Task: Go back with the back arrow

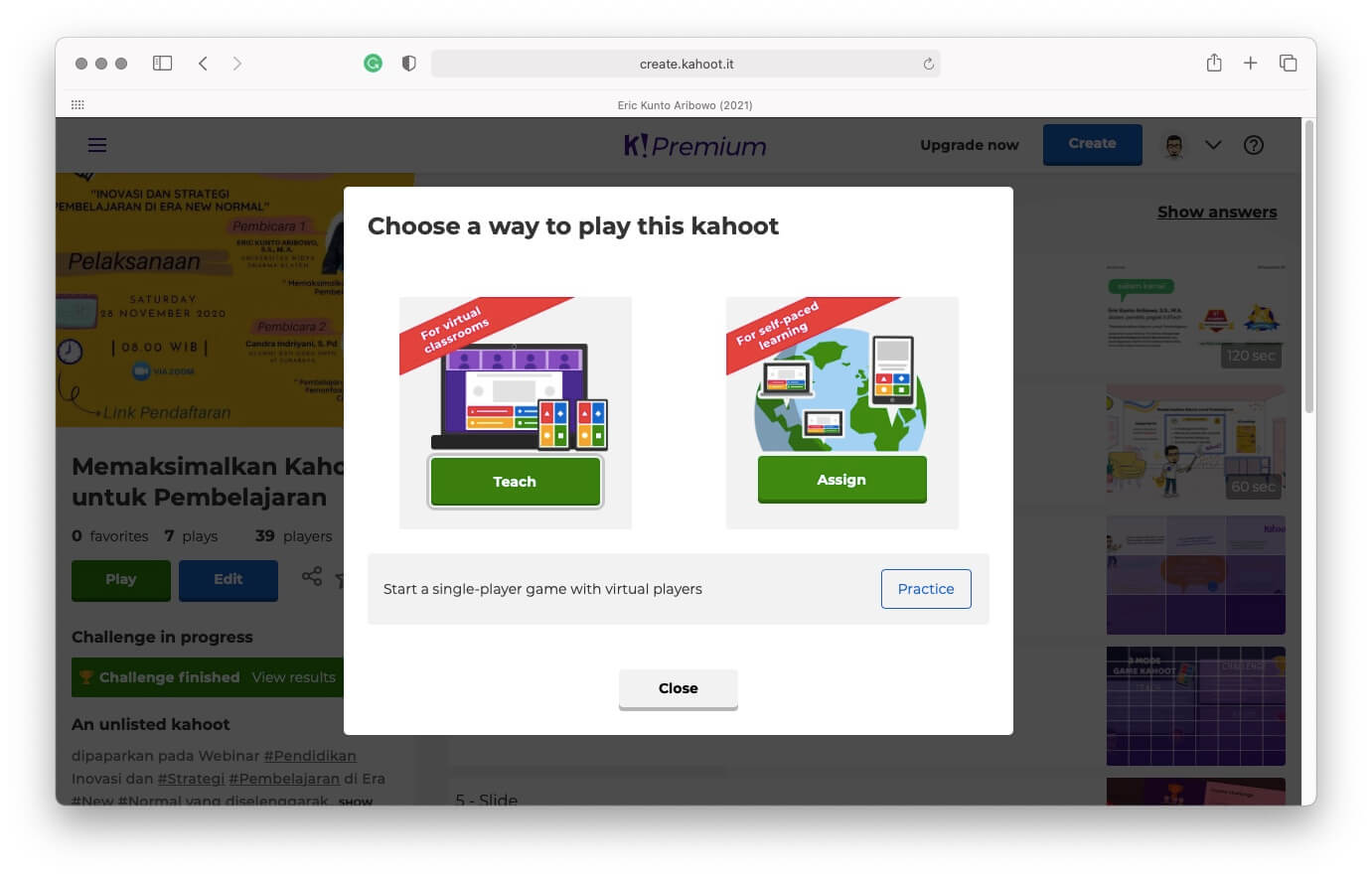Action: pos(203,64)
